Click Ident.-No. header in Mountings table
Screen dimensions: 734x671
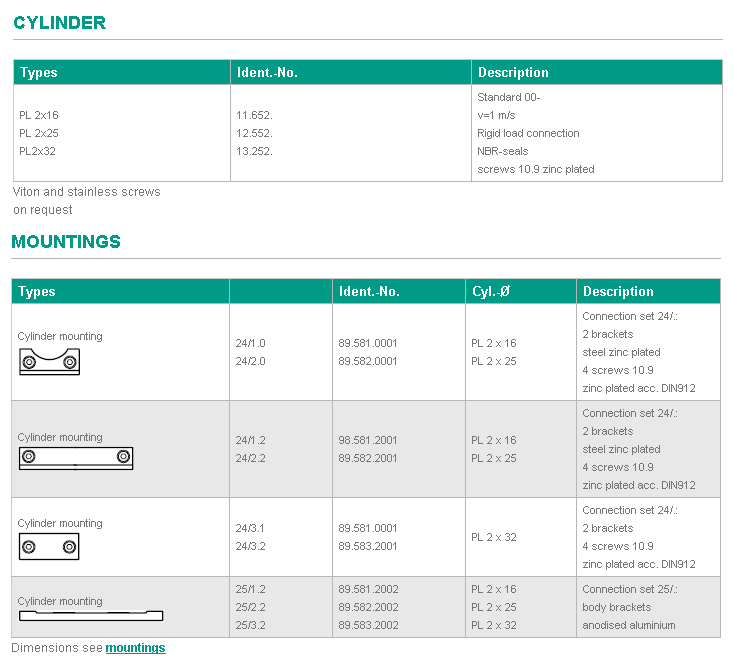[x=369, y=292]
